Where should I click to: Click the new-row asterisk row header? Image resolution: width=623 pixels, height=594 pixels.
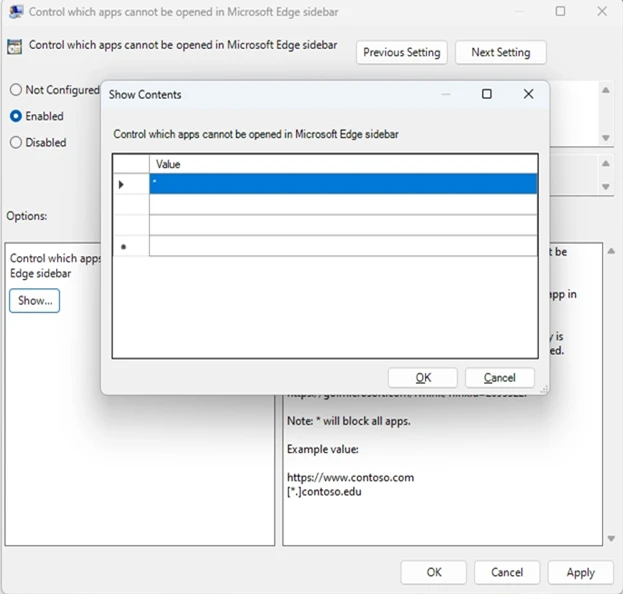(x=131, y=246)
